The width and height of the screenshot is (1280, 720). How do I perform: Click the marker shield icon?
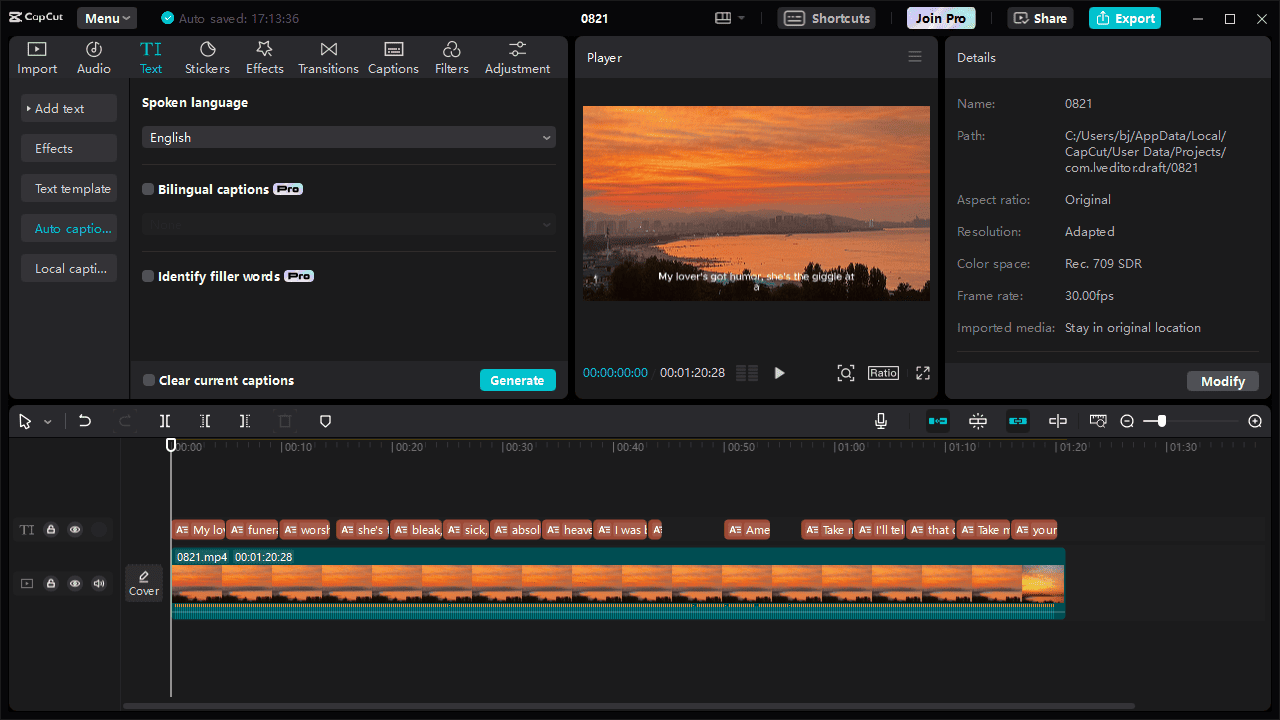click(x=325, y=421)
